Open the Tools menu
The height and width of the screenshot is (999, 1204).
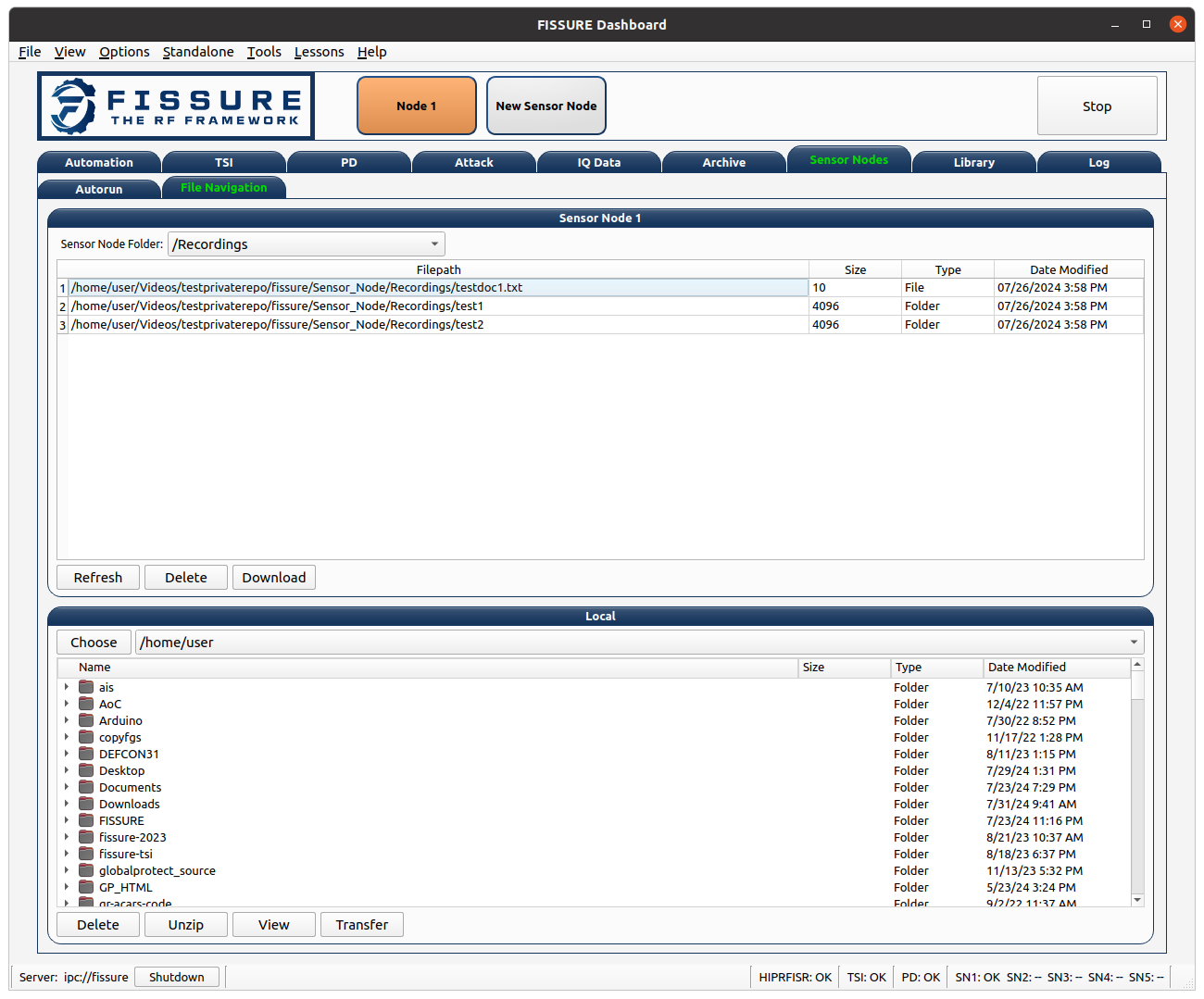pos(264,52)
